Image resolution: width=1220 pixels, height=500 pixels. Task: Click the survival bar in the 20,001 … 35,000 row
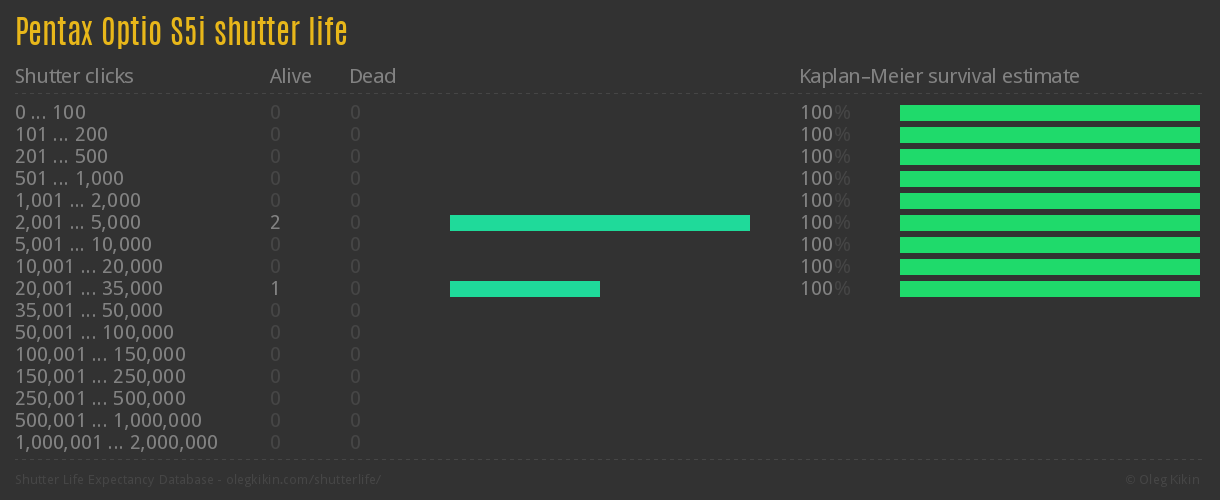[1049, 289]
